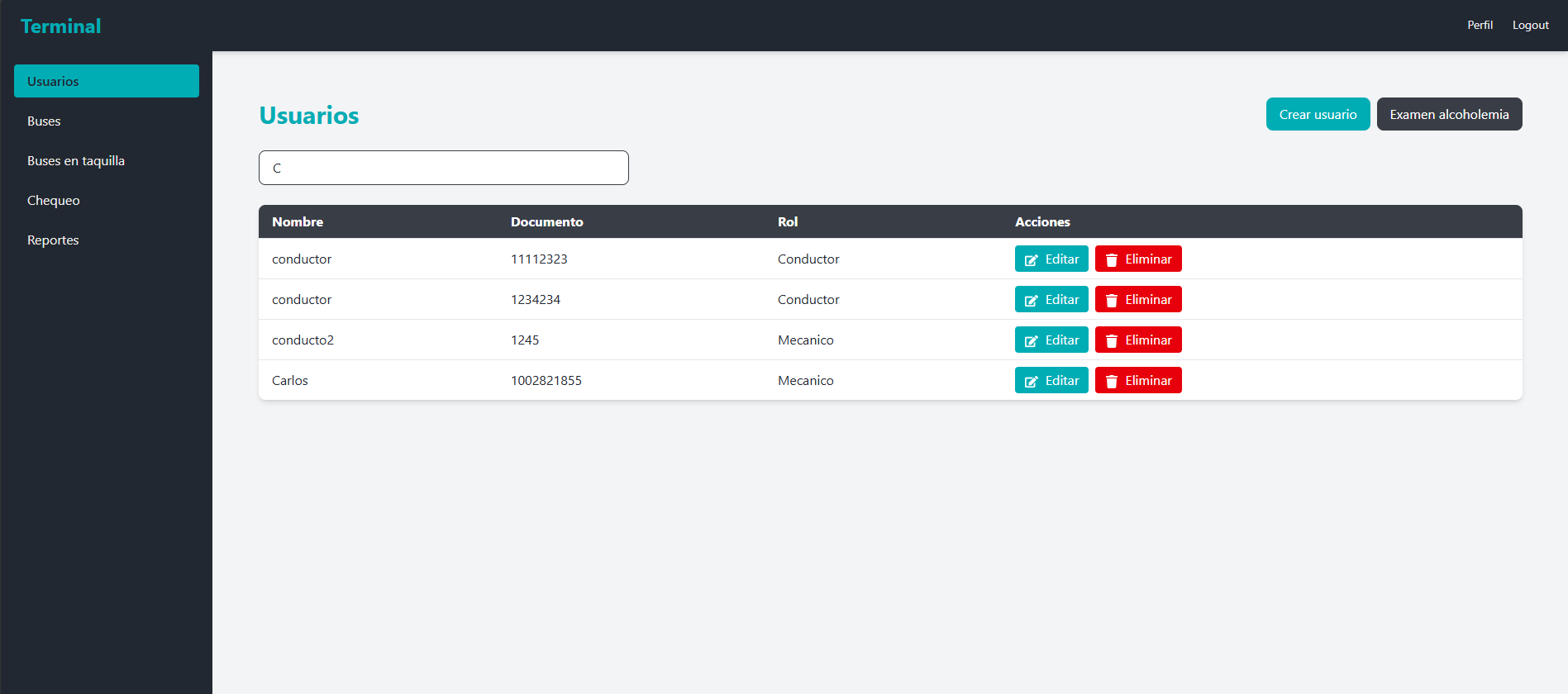Open the Buses sidebar section

(44, 121)
